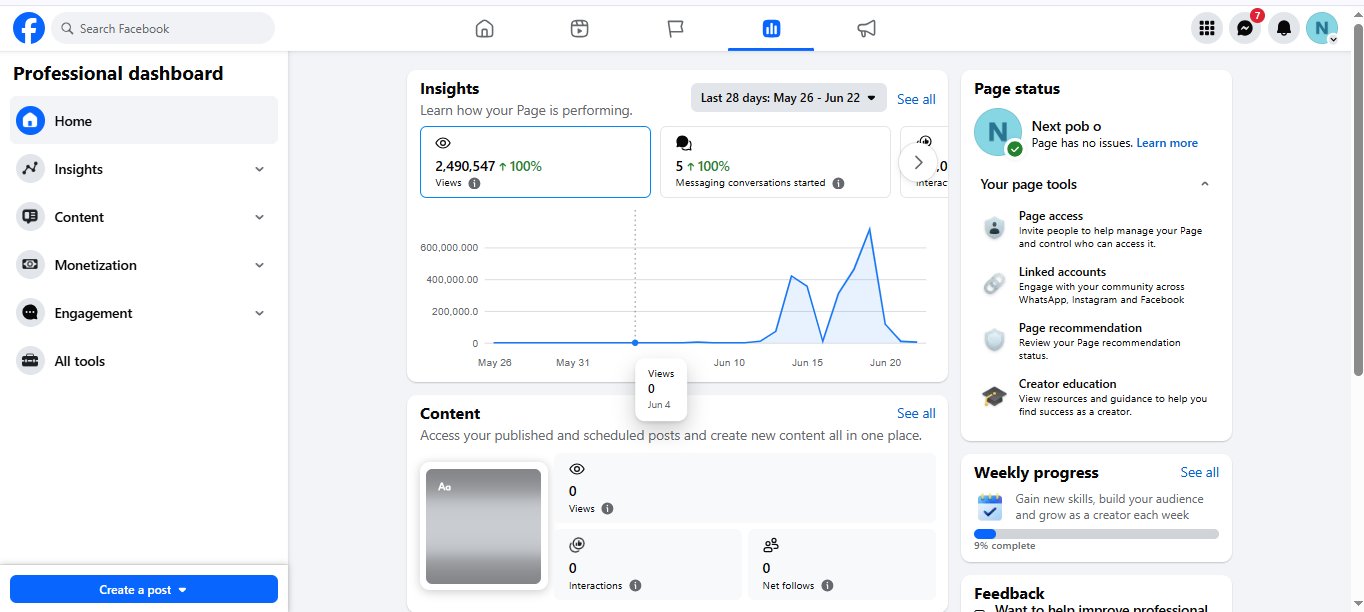Click info icon next to Interactions

point(635,585)
